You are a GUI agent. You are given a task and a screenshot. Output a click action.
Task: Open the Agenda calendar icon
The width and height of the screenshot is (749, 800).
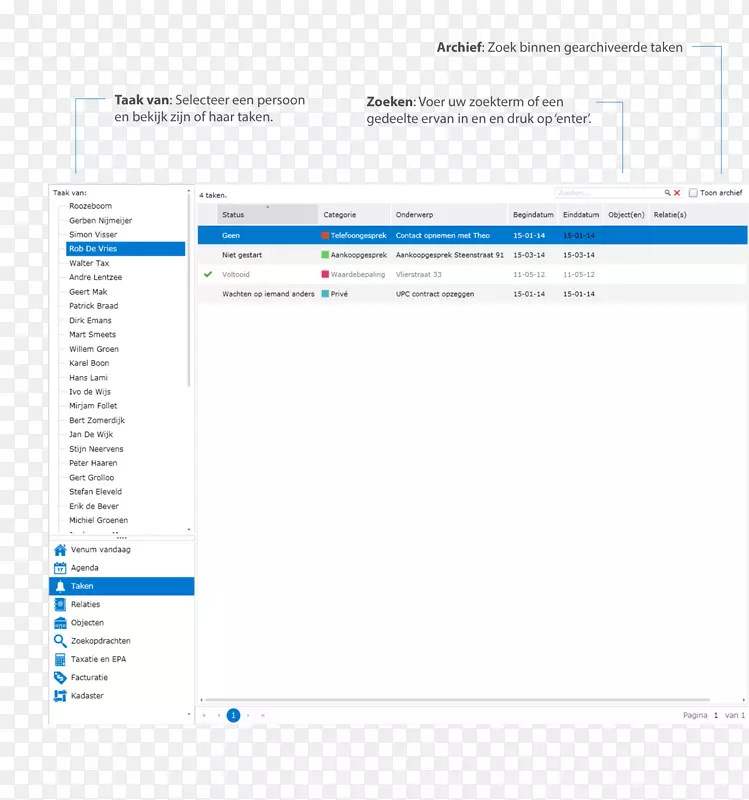tap(60, 568)
